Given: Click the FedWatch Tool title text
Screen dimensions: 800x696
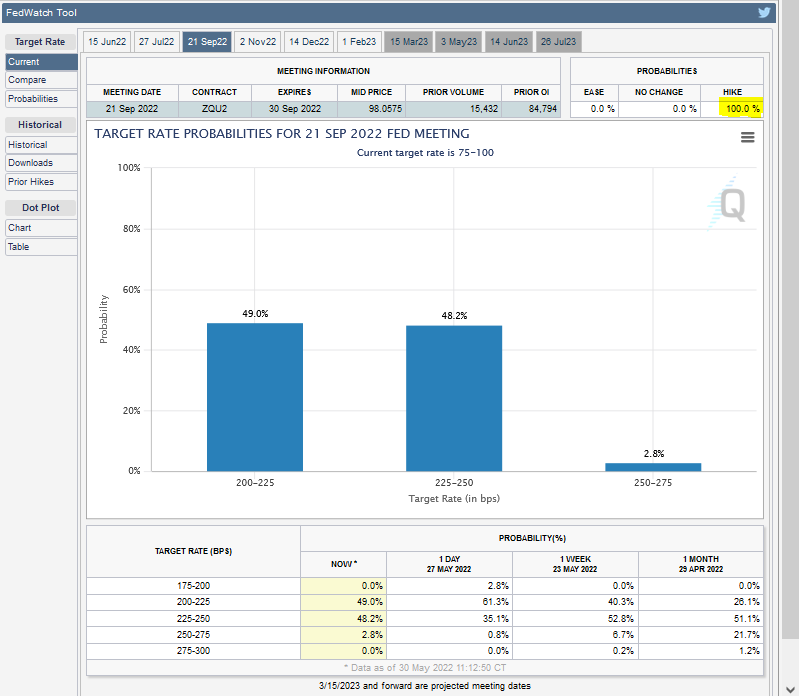Looking at the screenshot, I should pyautogui.click(x=41, y=13).
